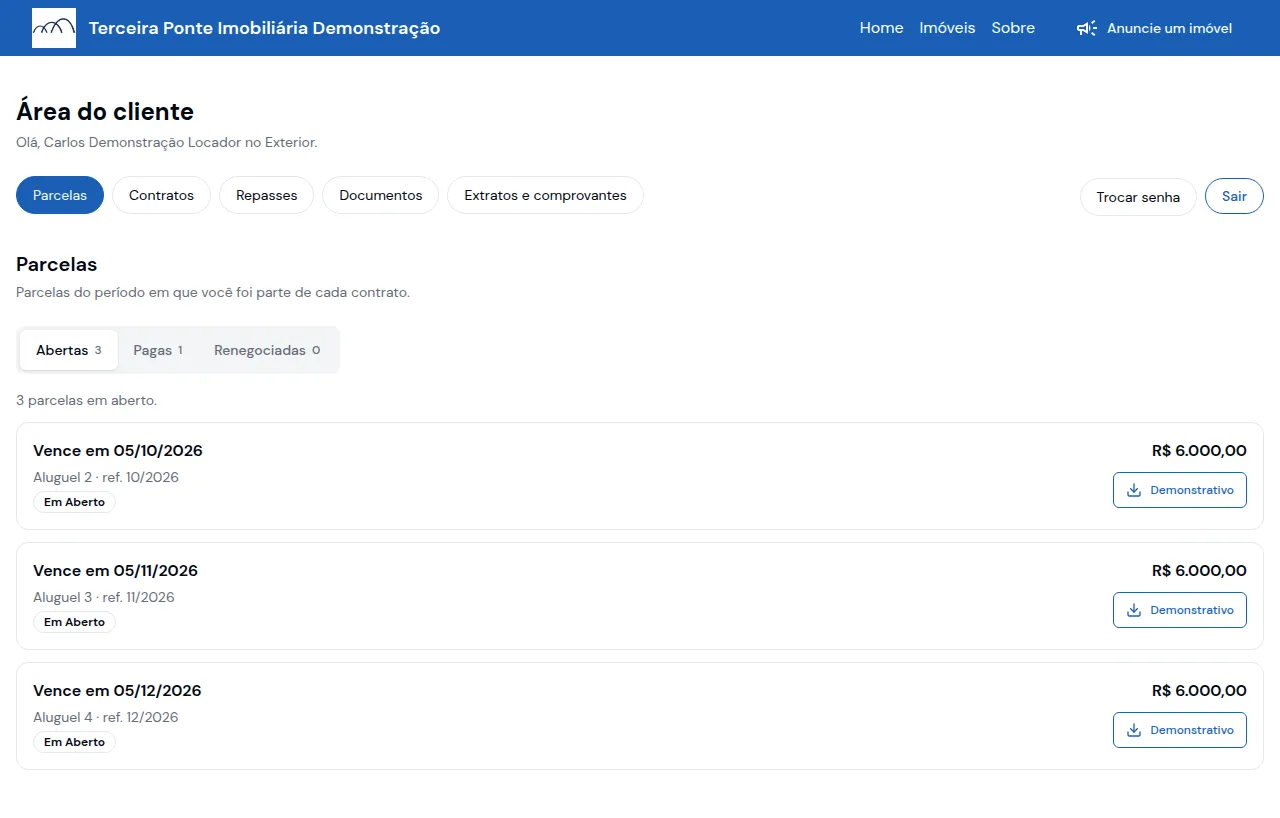
Task: Click Anuncie um imóvel link
Action: point(1154,28)
